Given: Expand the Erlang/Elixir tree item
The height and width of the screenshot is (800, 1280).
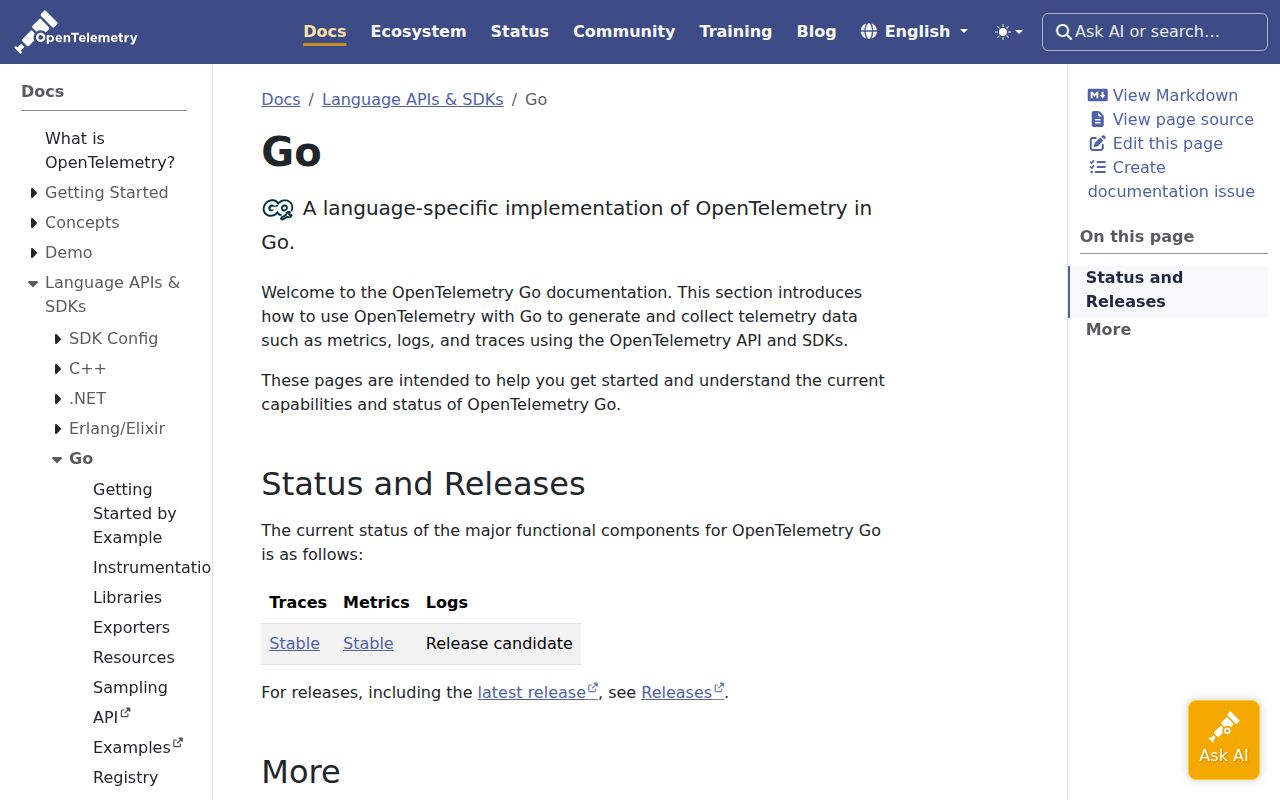Looking at the screenshot, I should click(58, 429).
